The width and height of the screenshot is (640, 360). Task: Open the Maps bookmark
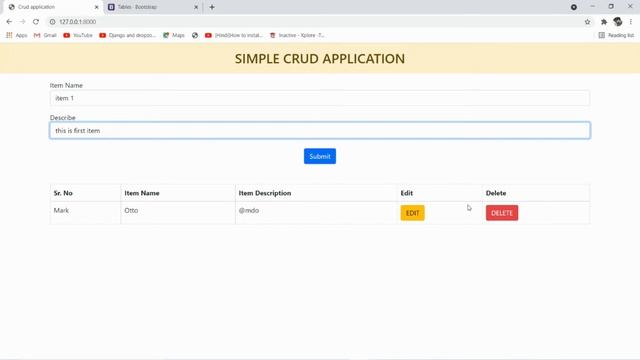[174, 36]
